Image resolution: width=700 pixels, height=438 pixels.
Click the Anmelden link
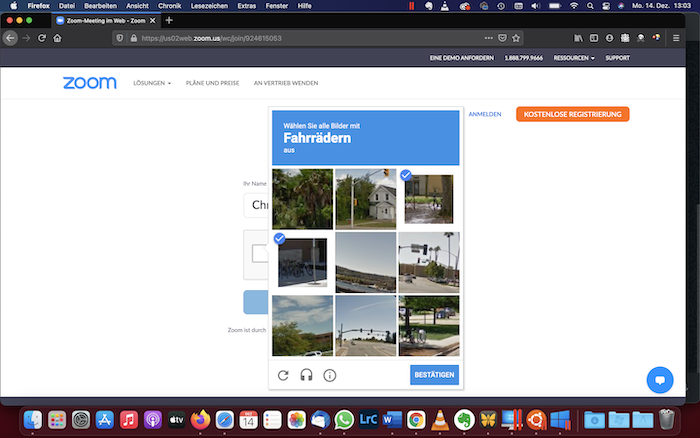[485, 114]
